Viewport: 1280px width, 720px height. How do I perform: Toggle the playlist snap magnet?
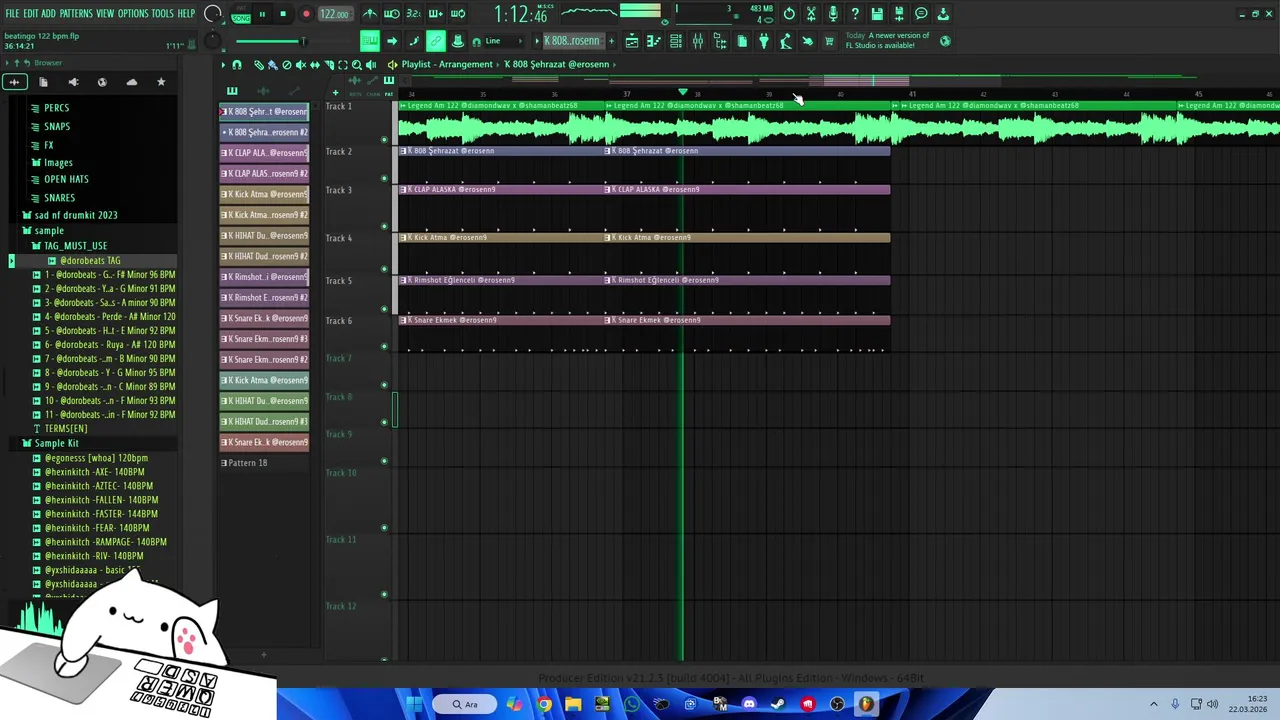(237, 64)
